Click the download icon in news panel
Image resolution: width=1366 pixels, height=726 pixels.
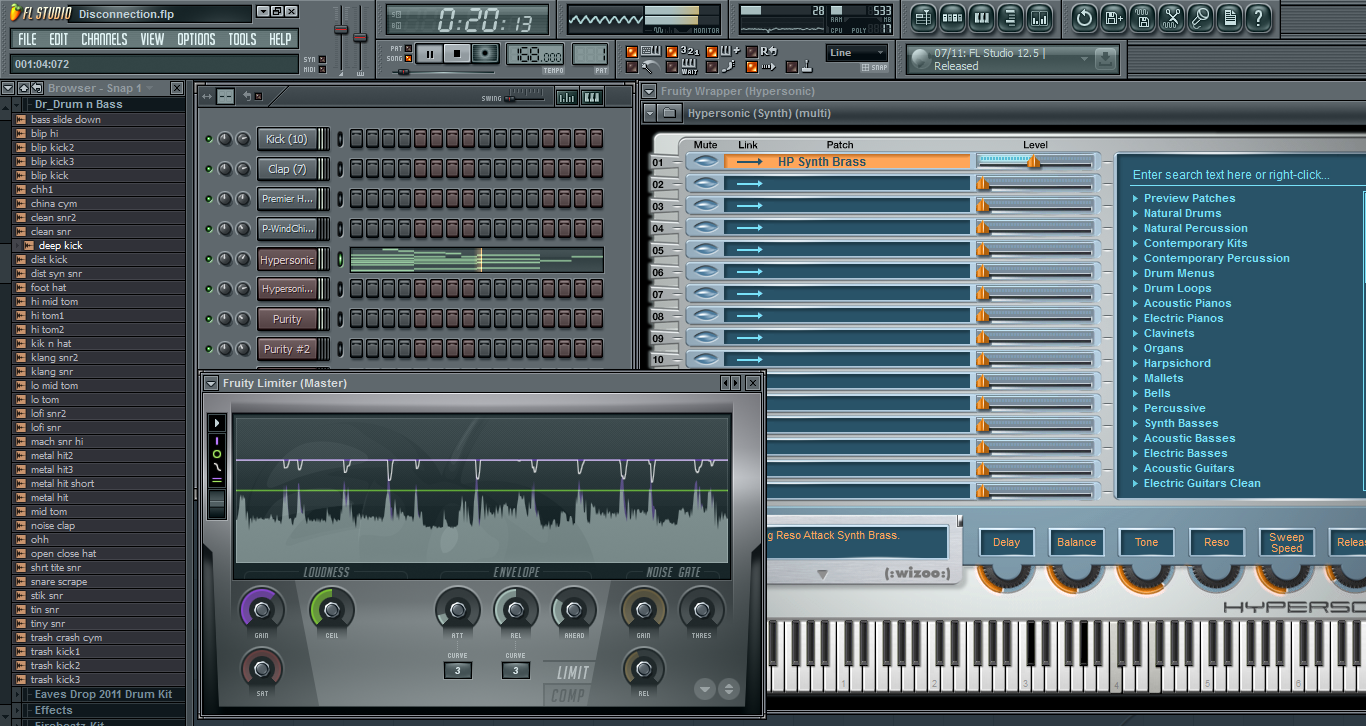(1104, 60)
